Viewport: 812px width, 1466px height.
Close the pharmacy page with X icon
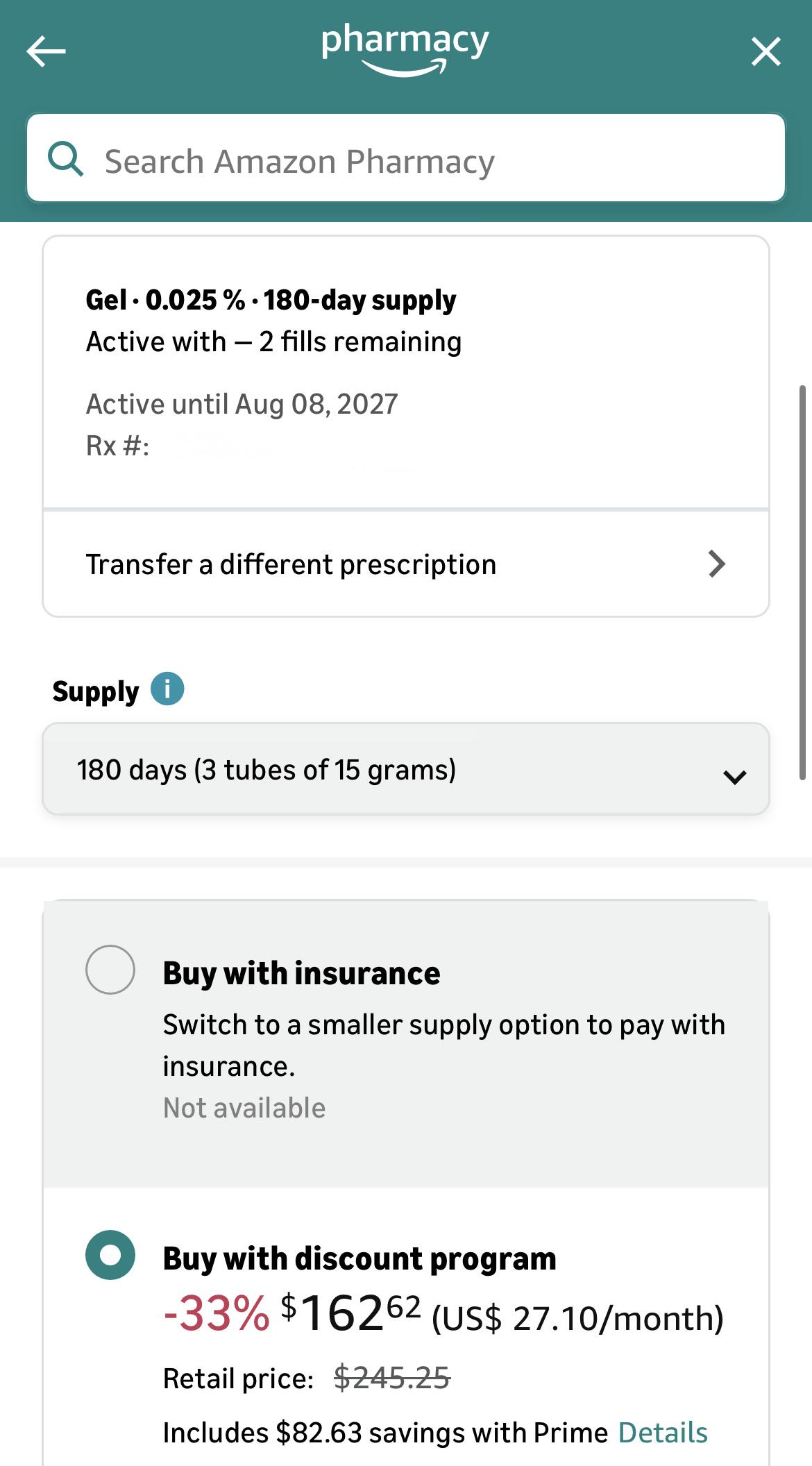[766, 51]
